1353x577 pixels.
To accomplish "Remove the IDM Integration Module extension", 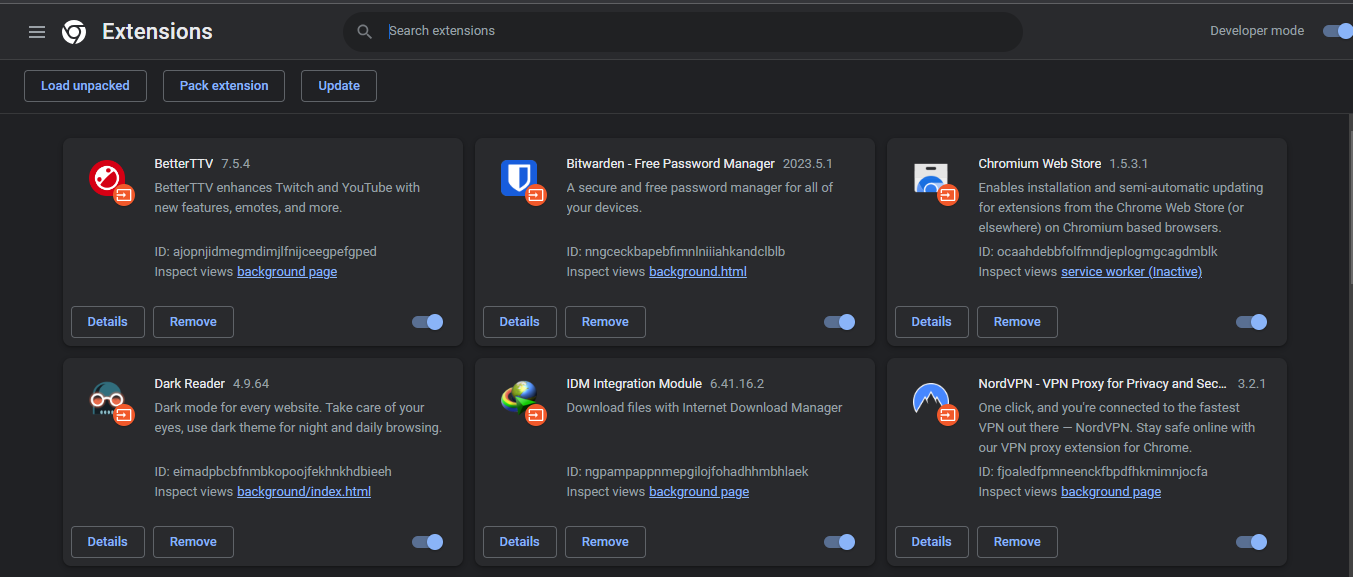I will pyautogui.click(x=605, y=541).
